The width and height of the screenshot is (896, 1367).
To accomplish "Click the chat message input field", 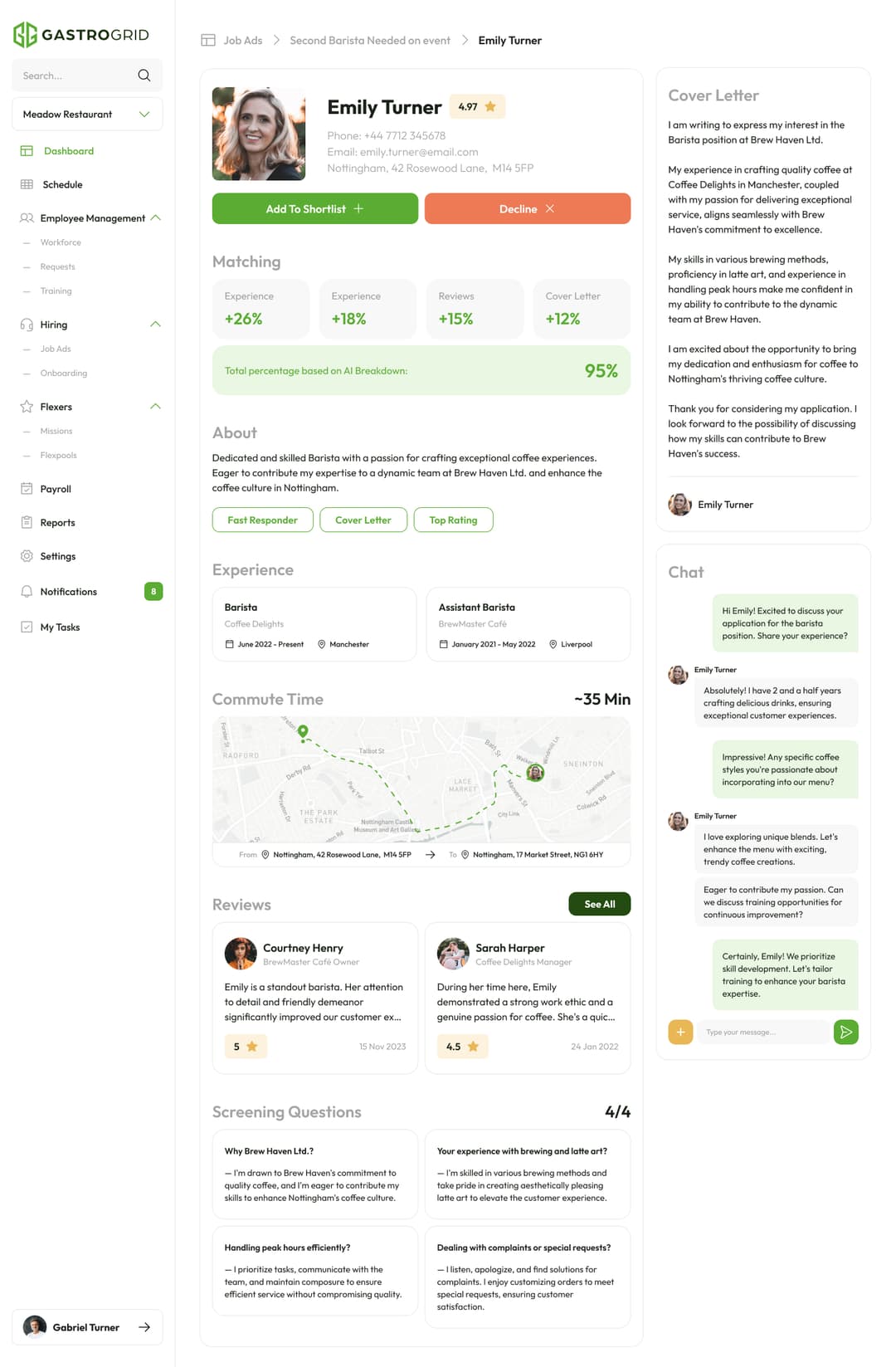I will point(762,1032).
